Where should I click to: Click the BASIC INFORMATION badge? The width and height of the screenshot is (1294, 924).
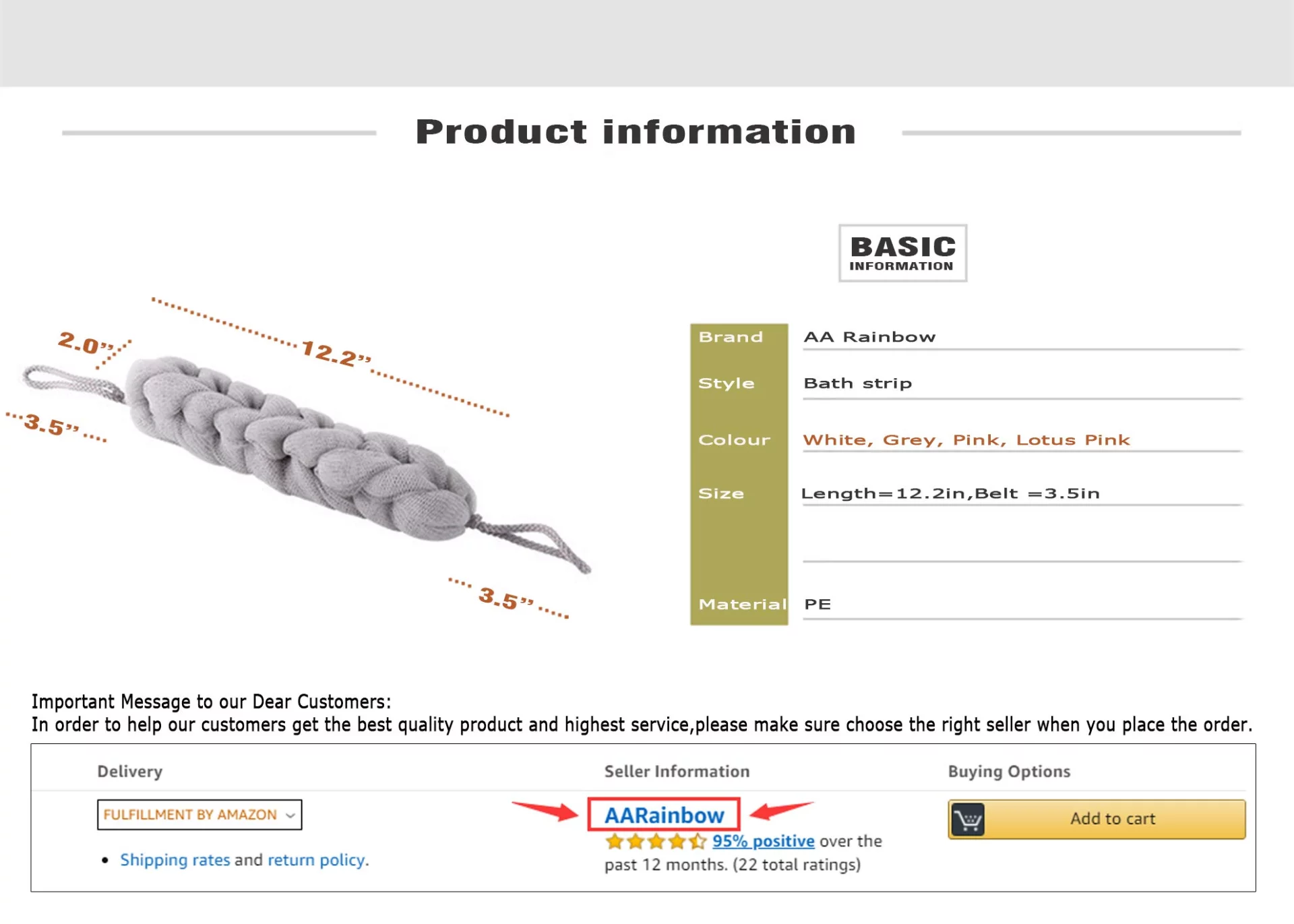(x=902, y=253)
